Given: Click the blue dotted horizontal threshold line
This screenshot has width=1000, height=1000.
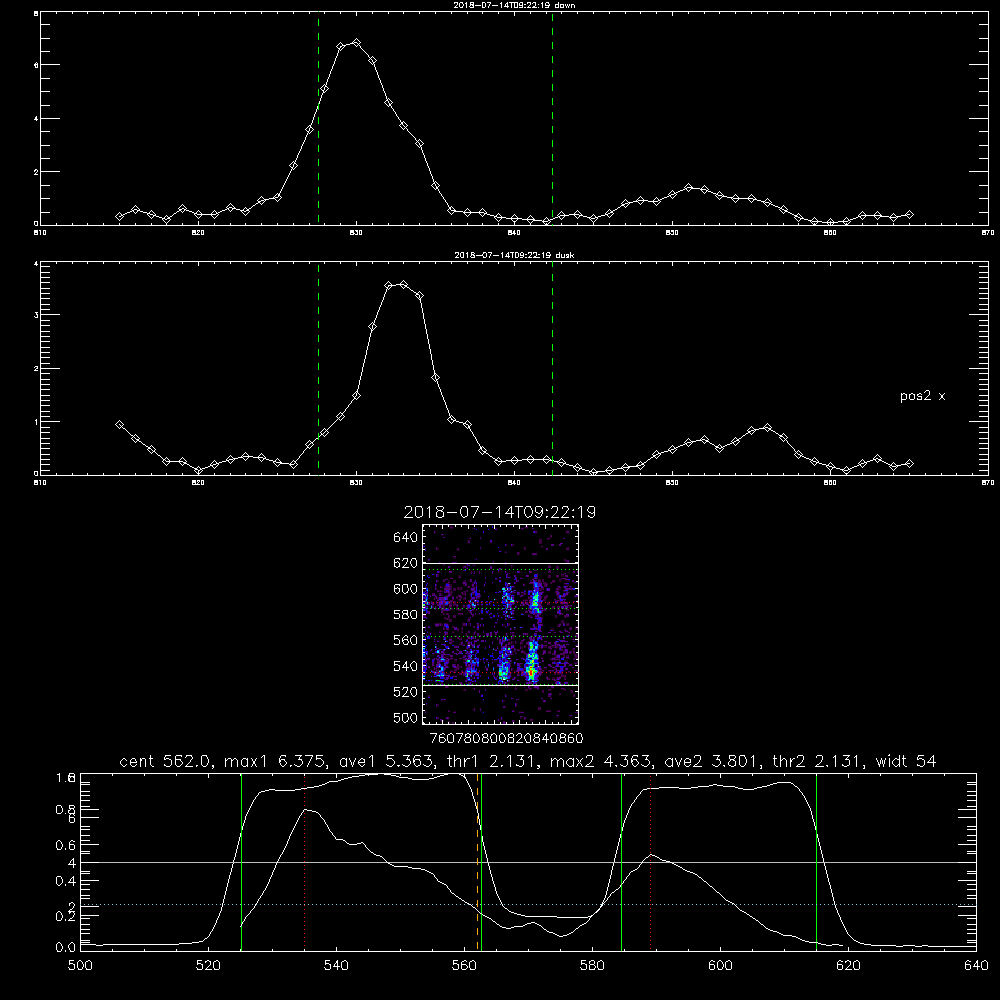Looking at the screenshot, I should (528, 904).
